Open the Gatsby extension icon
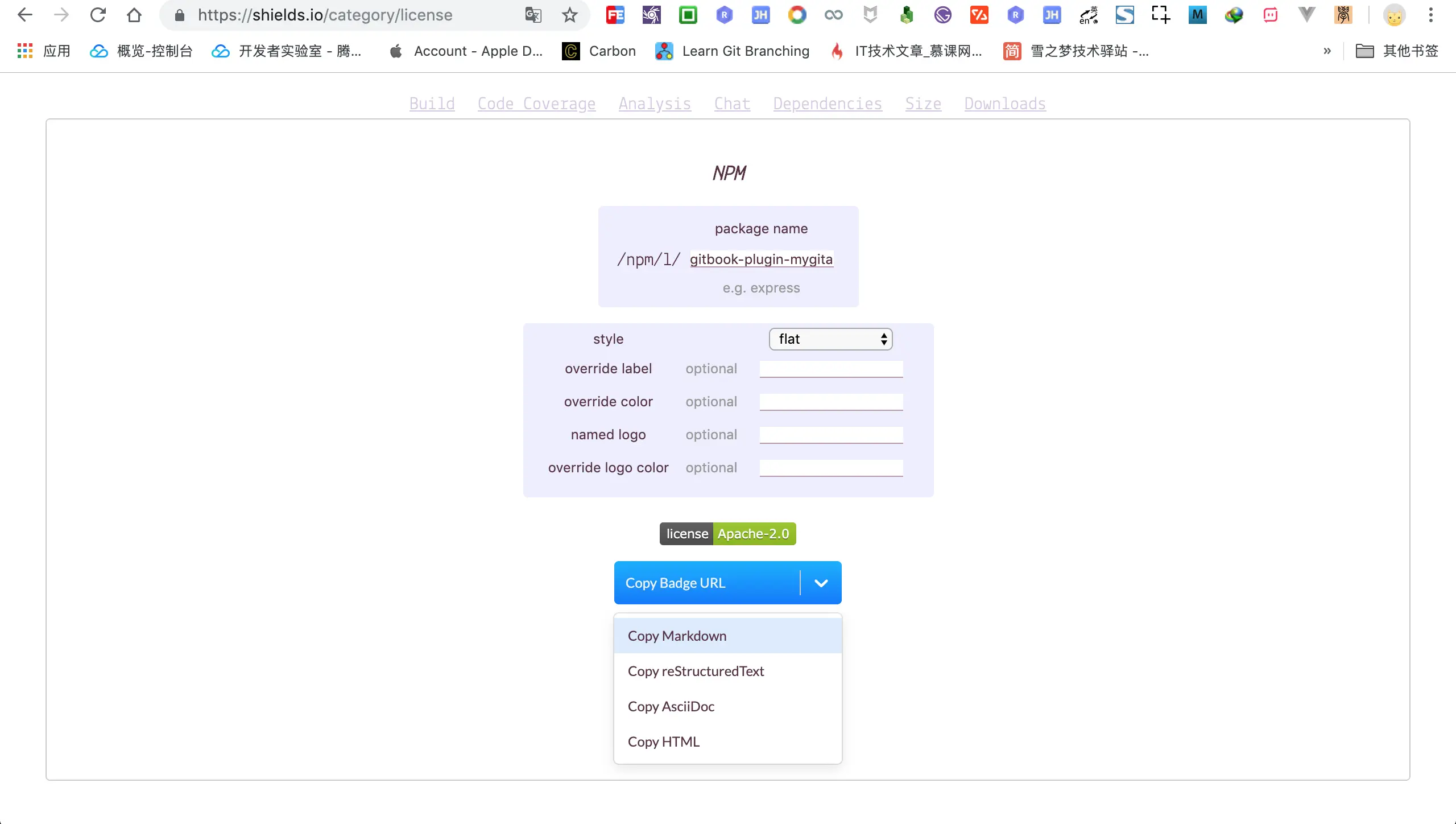Viewport: 1456px width, 824px height. [x=944, y=15]
